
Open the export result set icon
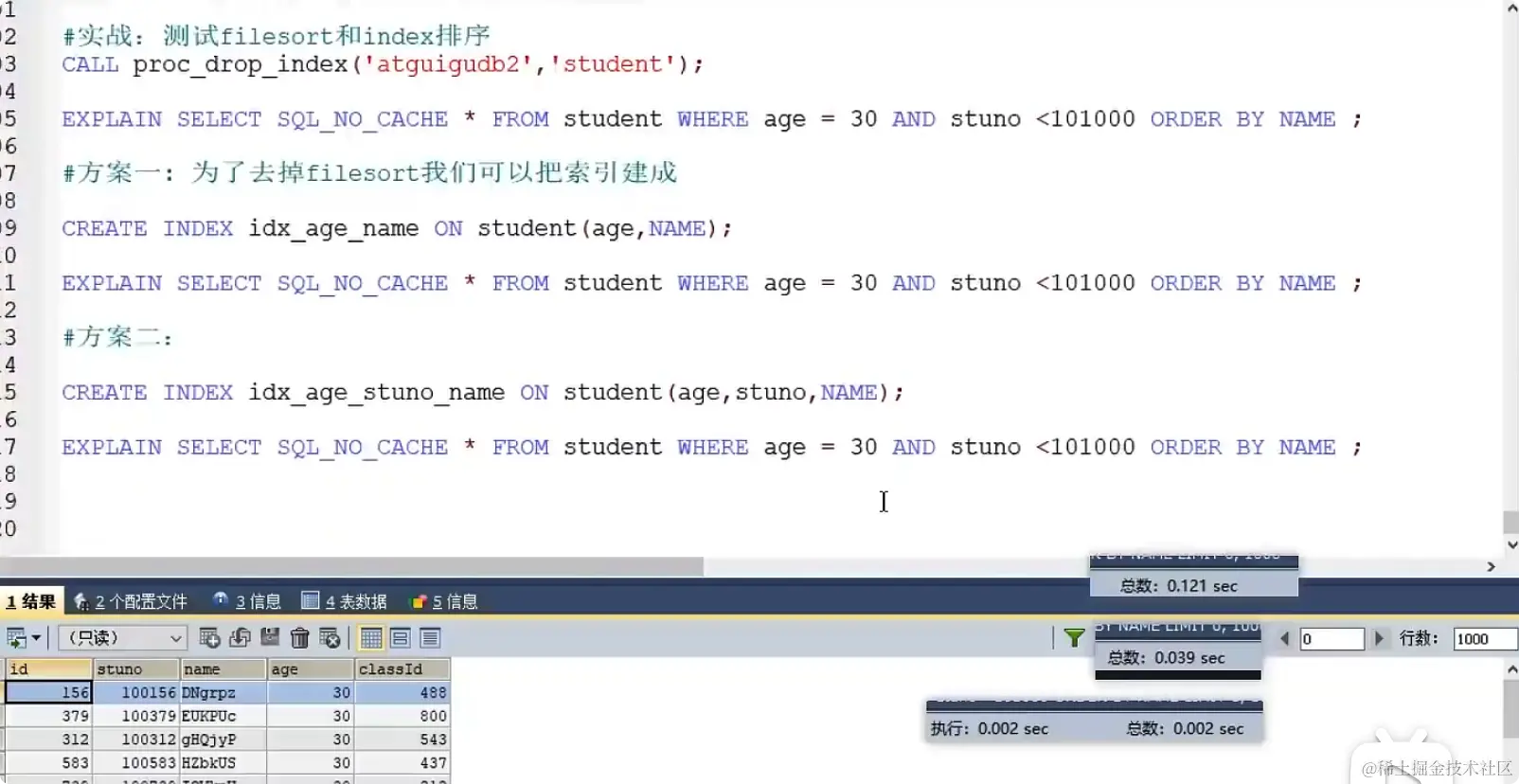16,638
